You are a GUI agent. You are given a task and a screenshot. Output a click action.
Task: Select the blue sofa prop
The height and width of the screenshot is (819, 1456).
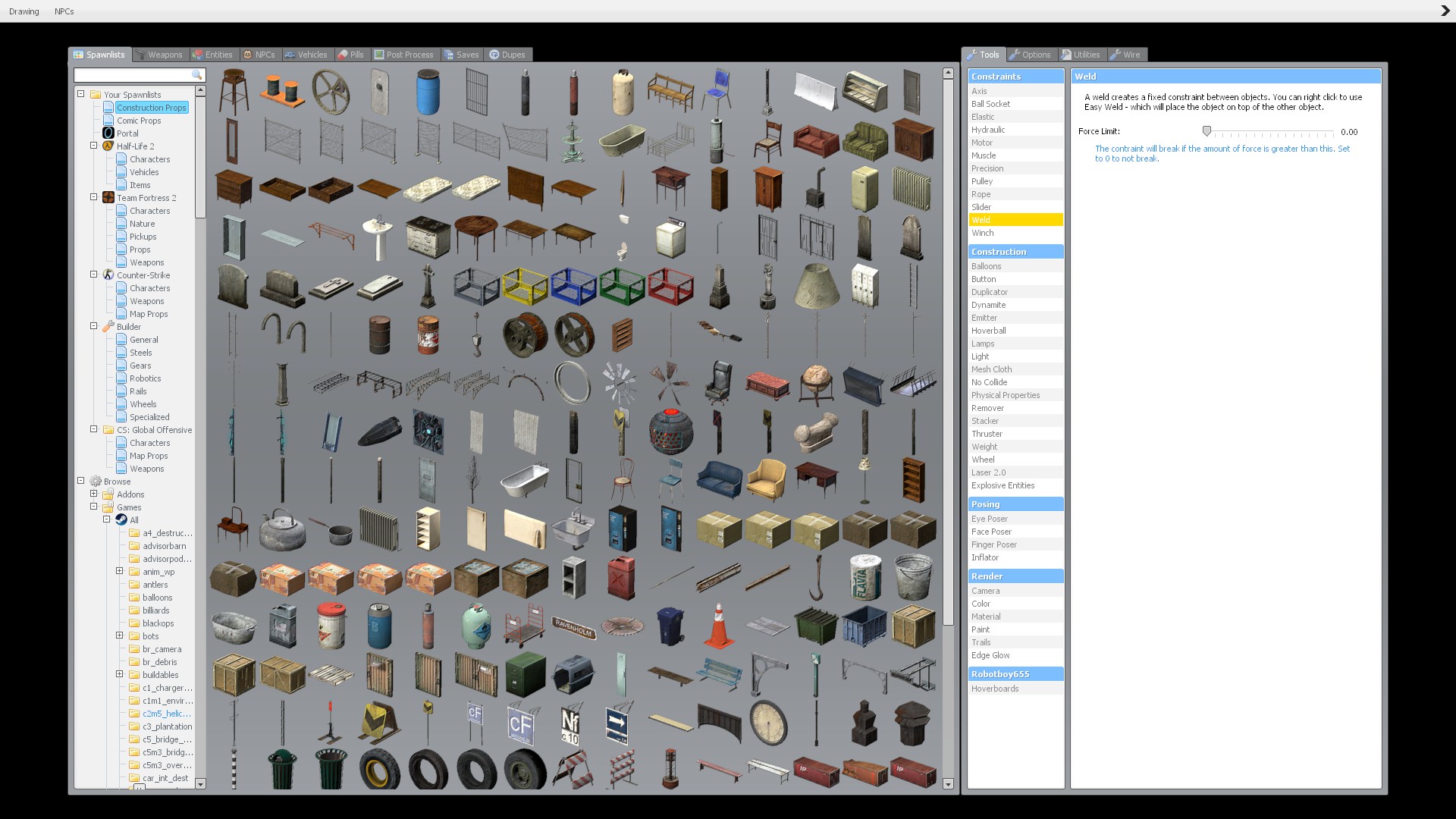pos(719,480)
